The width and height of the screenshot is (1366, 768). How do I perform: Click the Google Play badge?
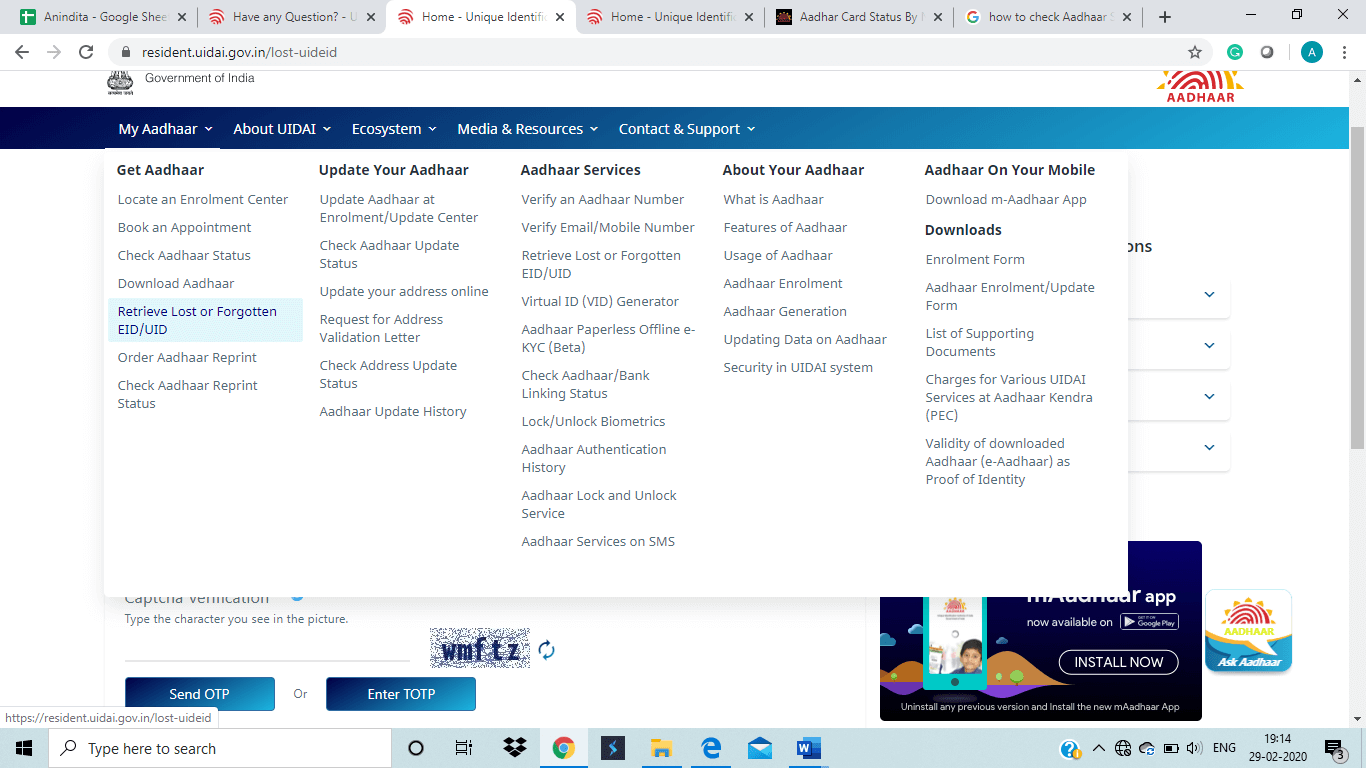coord(1149,622)
